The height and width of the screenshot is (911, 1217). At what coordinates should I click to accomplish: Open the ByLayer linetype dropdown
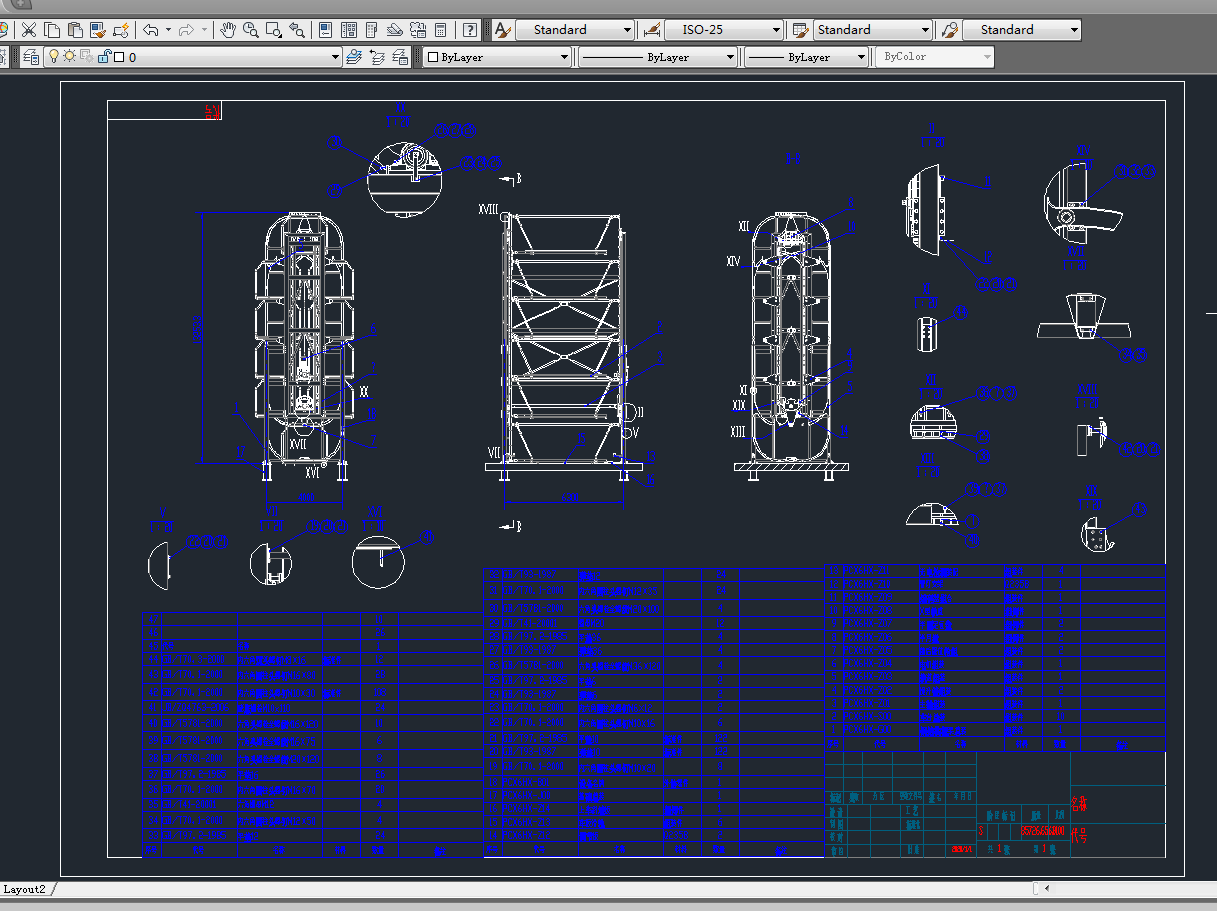tap(658, 57)
